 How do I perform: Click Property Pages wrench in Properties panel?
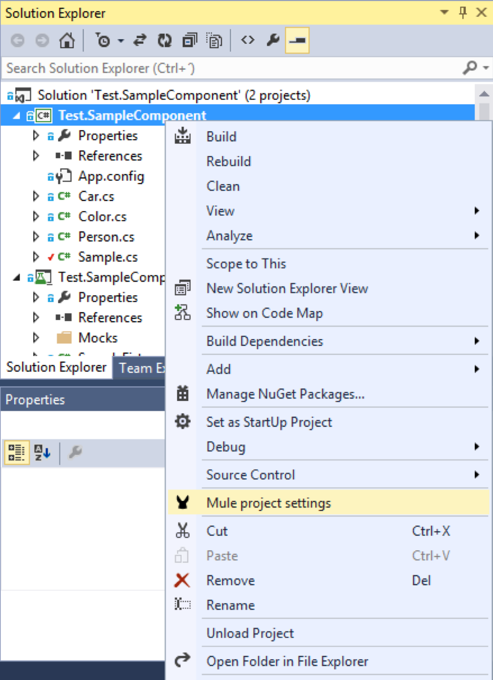tap(75, 452)
